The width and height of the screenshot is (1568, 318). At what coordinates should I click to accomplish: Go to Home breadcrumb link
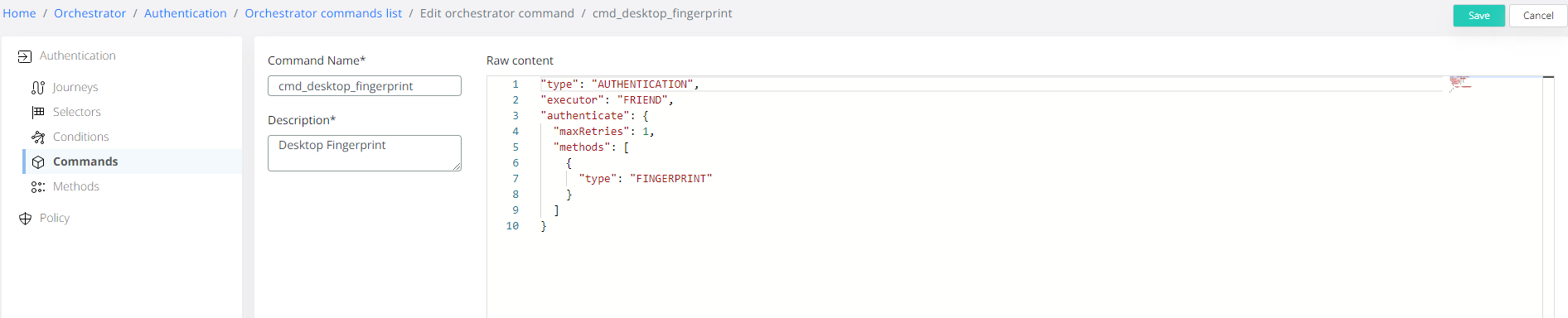click(19, 13)
